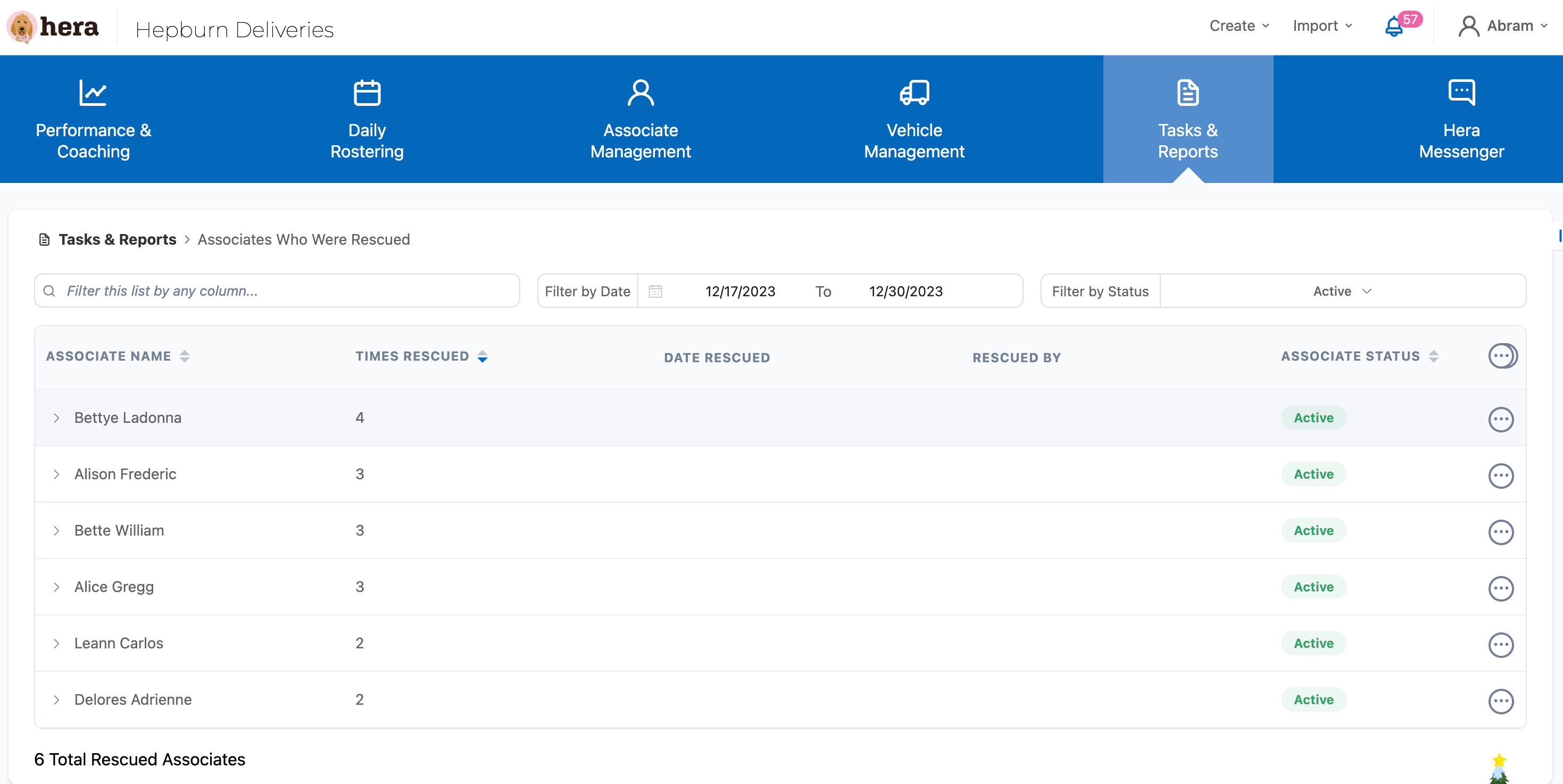Expand Alison Frederic row details

pyautogui.click(x=56, y=474)
